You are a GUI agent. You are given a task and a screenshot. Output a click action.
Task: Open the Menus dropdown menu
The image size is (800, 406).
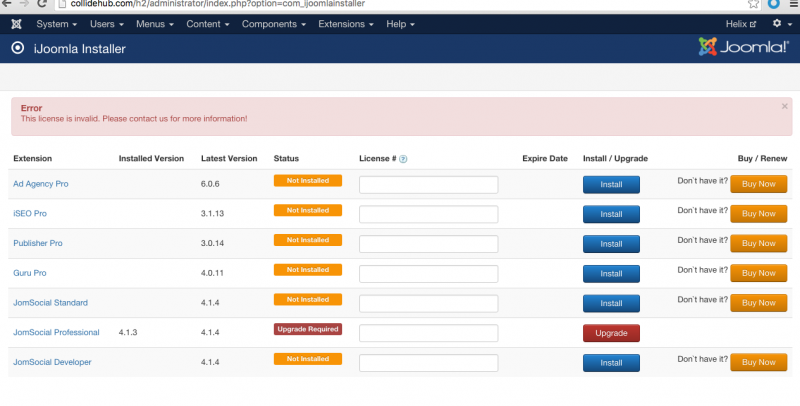click(x=155, y=24)
